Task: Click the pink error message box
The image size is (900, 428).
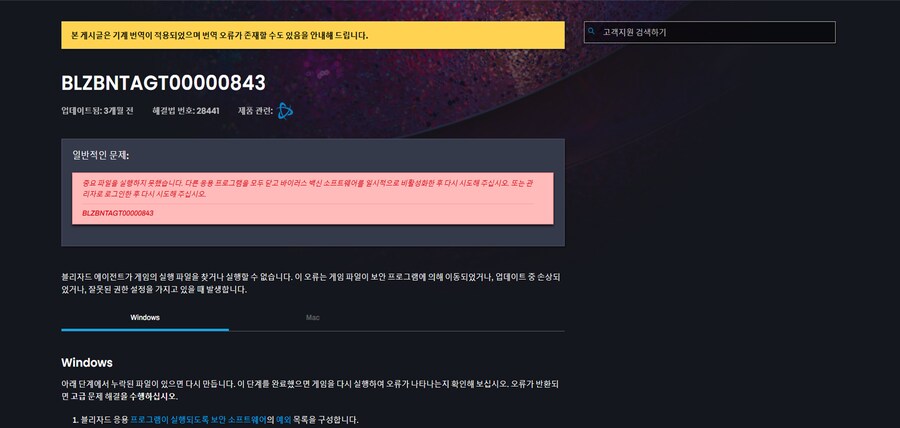Action: point(313,198)
